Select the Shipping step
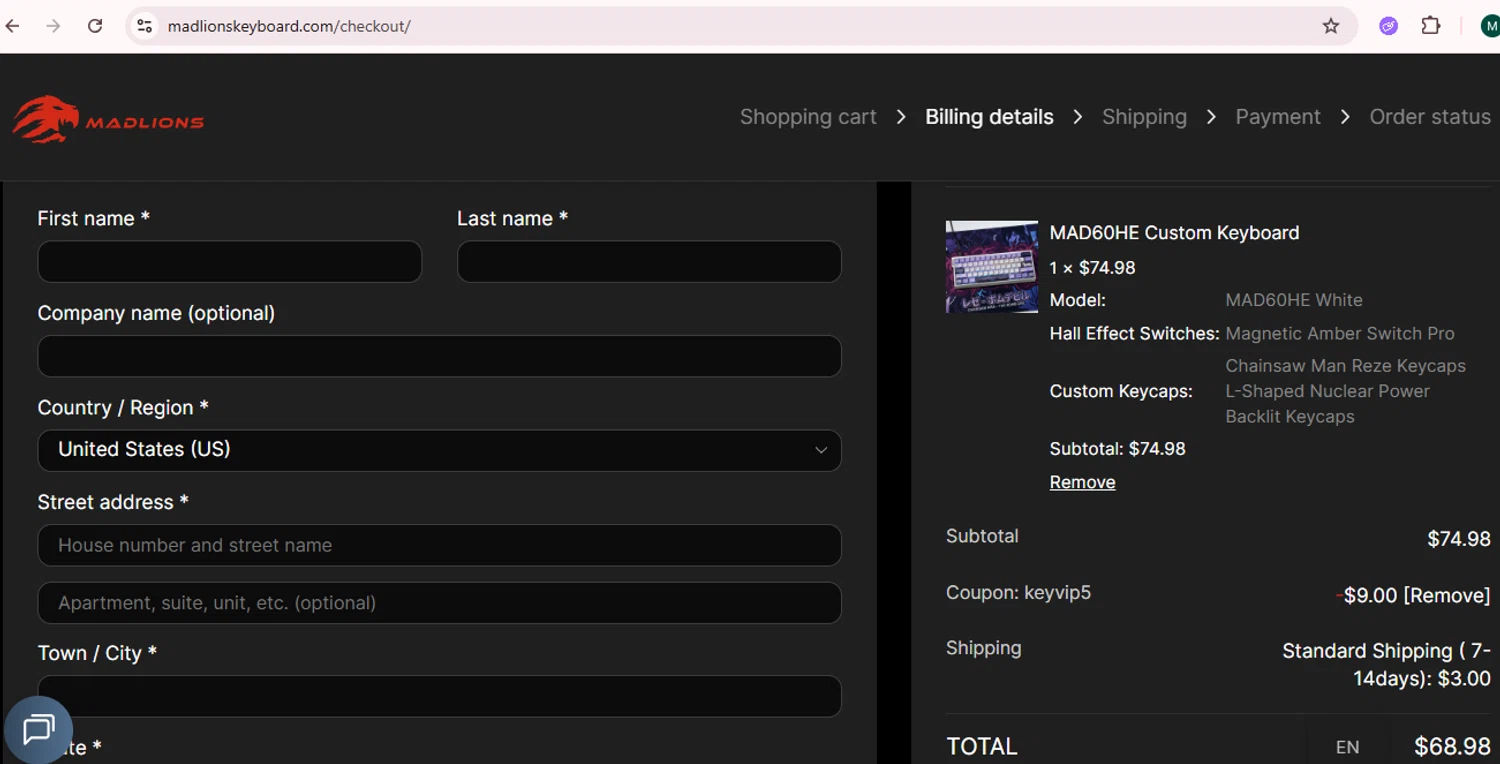 coord(1144,117)
